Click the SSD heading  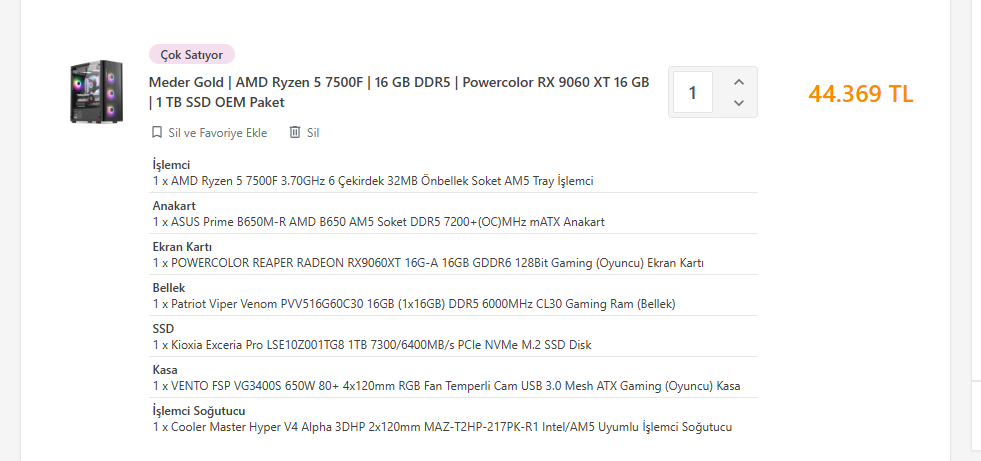tap(163, 329)
